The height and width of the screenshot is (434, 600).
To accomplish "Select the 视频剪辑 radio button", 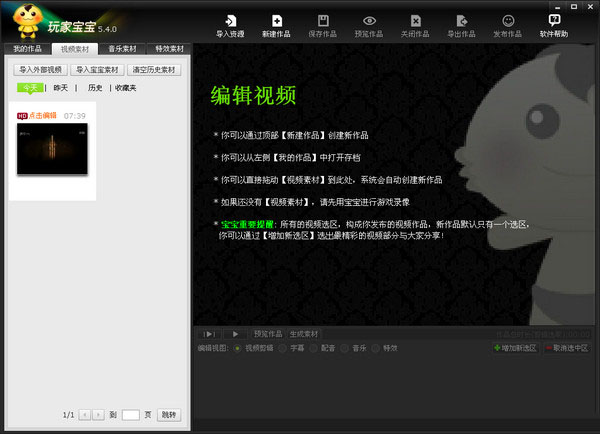I will point(237,348).
